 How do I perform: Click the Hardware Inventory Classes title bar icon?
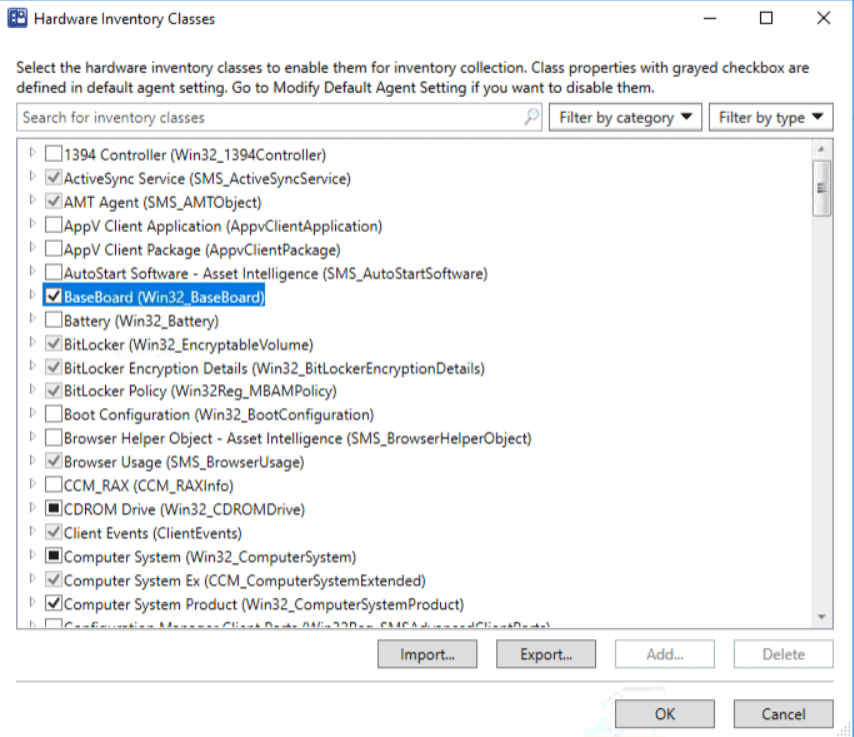coord(16,17)
